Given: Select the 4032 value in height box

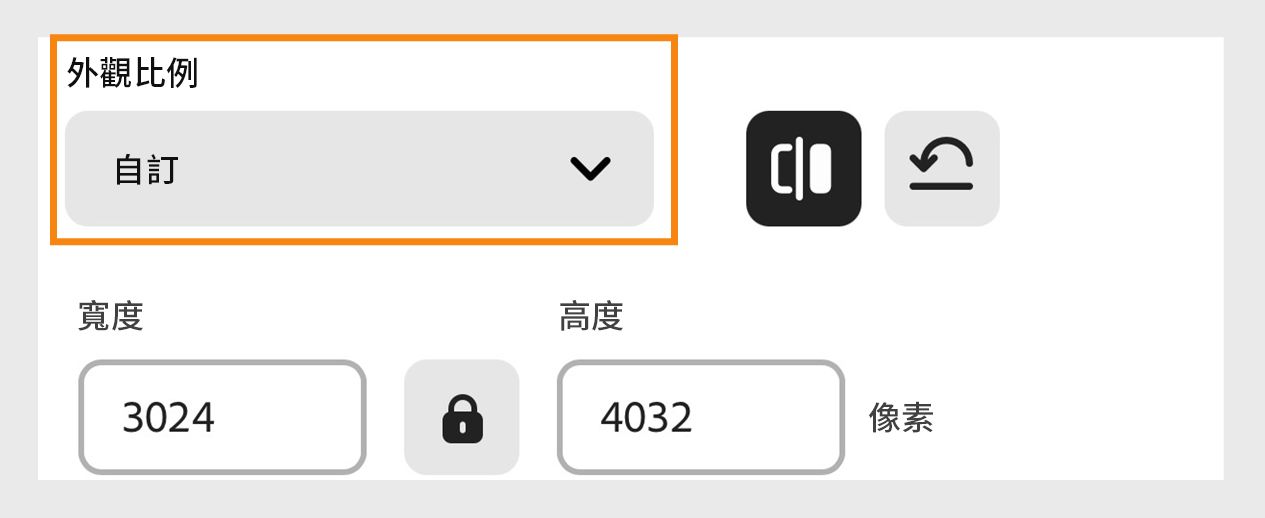Looking at the screenshot, I should point(646,417).
